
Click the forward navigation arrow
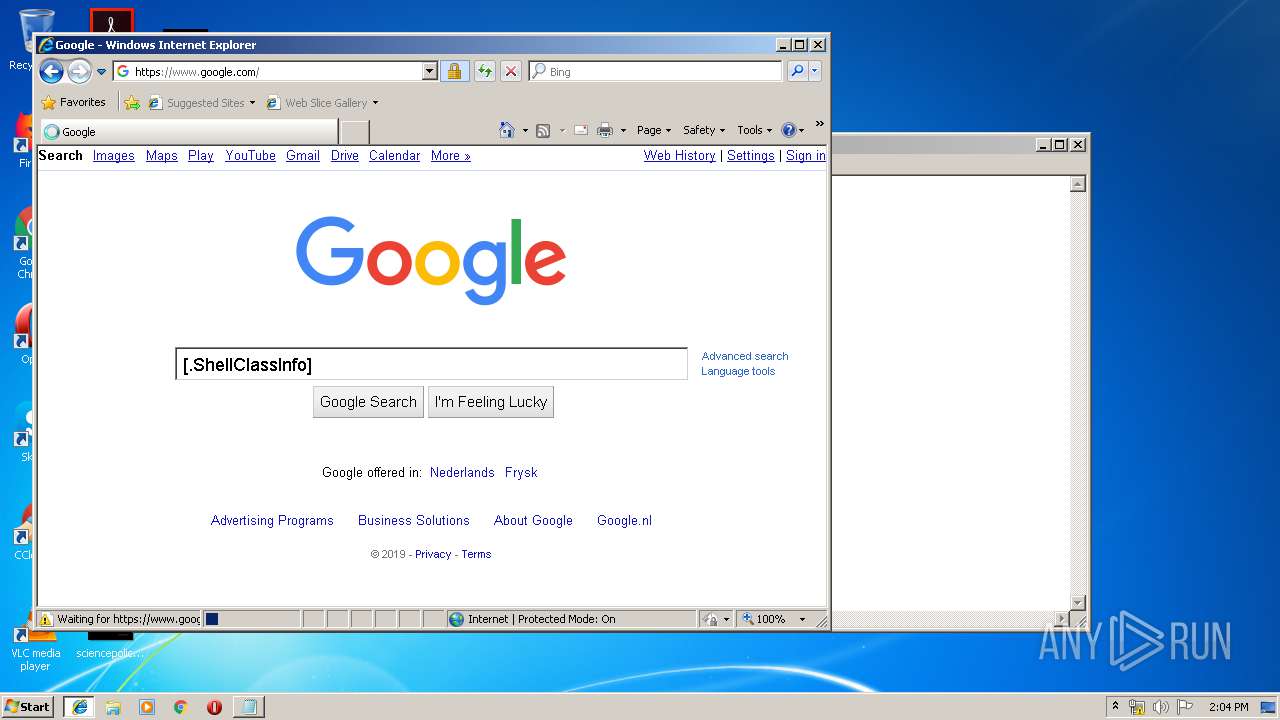click(79, 71)
